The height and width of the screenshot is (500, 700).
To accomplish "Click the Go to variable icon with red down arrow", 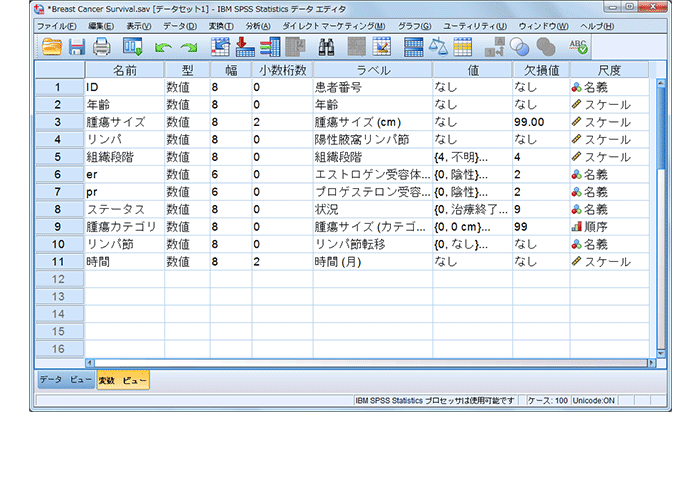I will coord(245,47).
